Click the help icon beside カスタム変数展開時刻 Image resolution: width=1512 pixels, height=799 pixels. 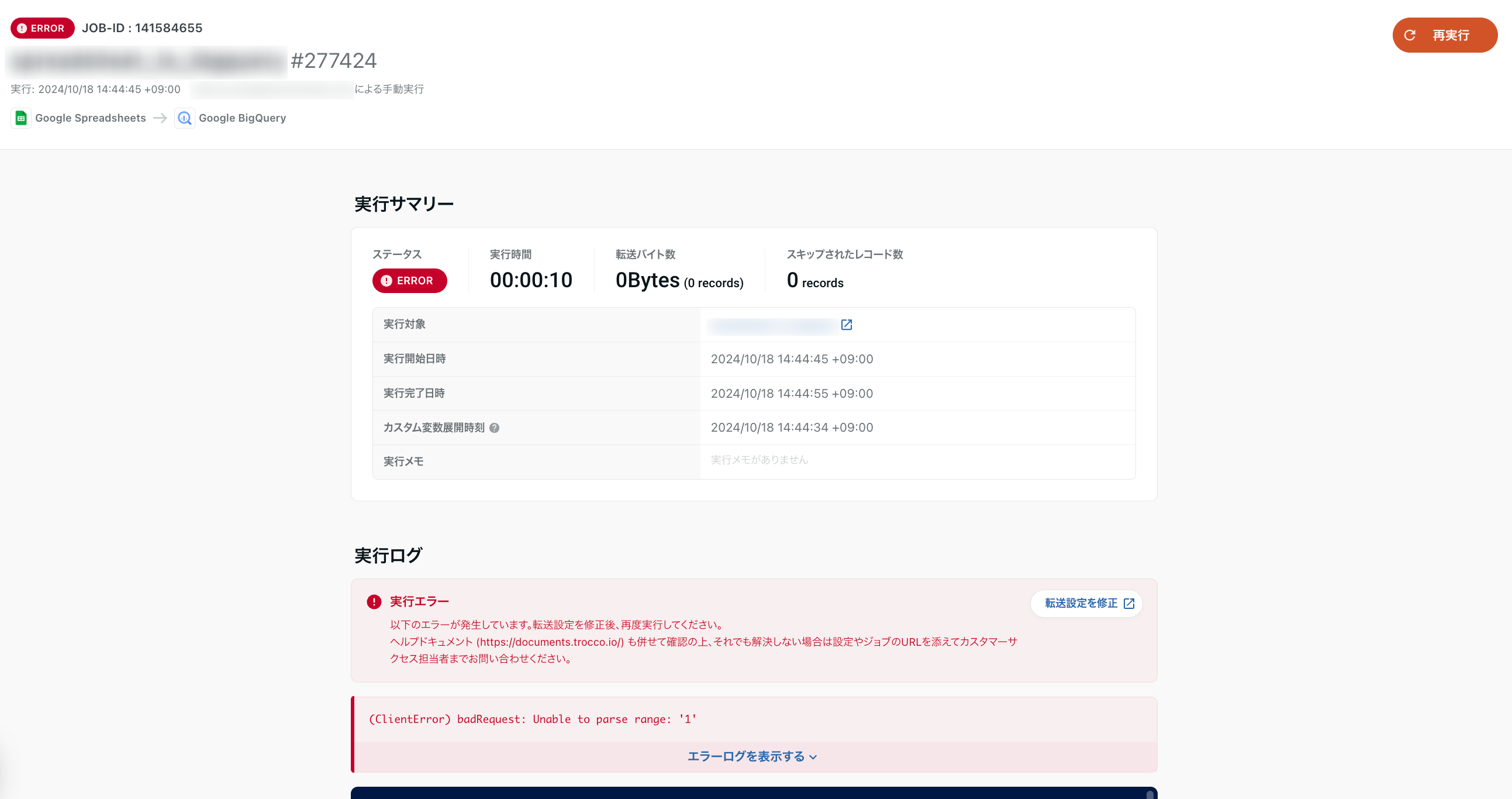click(494, 428)
